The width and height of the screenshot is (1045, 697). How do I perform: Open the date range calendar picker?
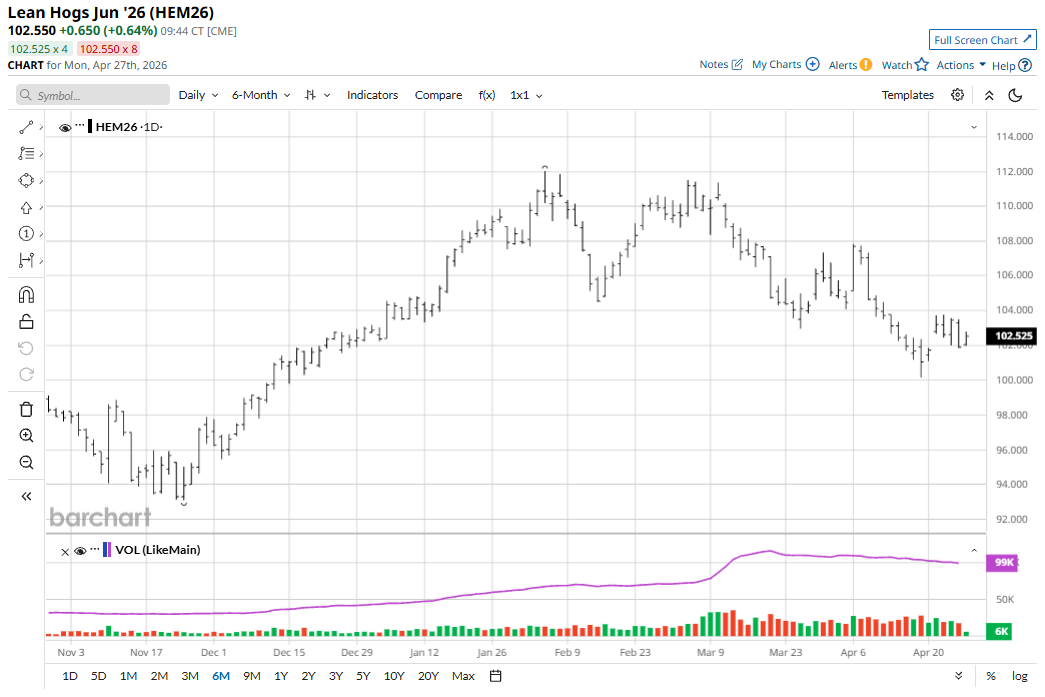(x=495, y=676)
